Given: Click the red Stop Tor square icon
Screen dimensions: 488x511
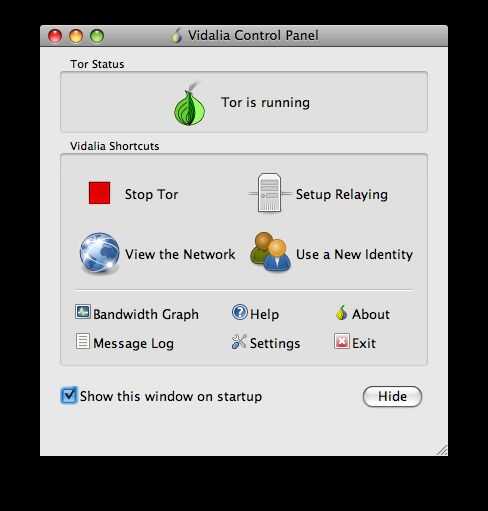Looking at the screenshot, I should pos(99,193).
